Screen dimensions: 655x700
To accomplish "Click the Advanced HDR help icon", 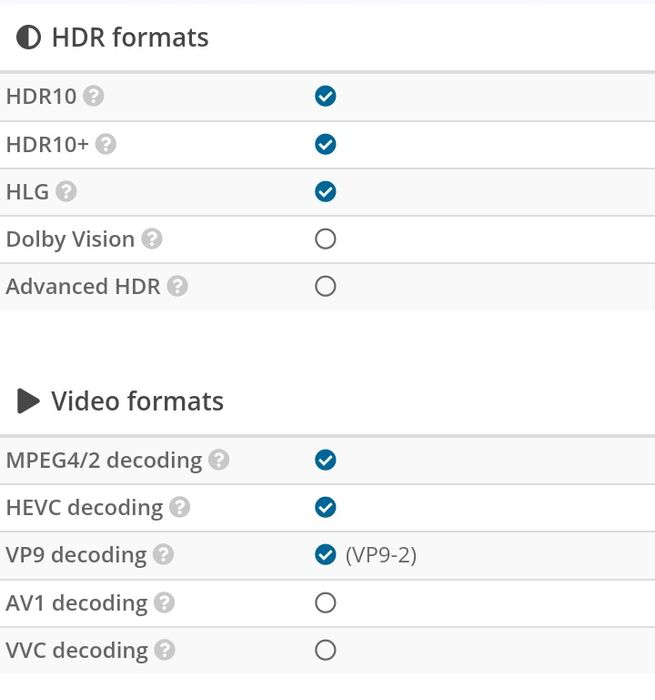I will (177, 286).
